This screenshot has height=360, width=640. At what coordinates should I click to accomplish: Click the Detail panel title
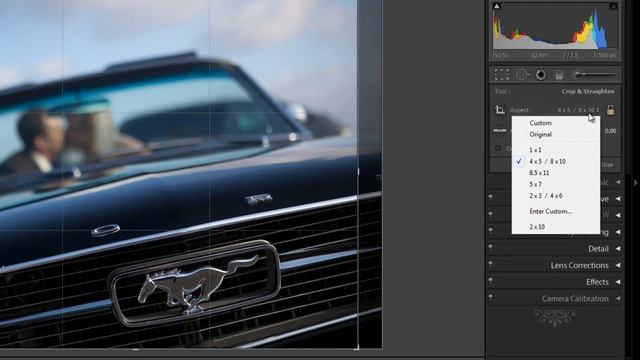(598, 249)
